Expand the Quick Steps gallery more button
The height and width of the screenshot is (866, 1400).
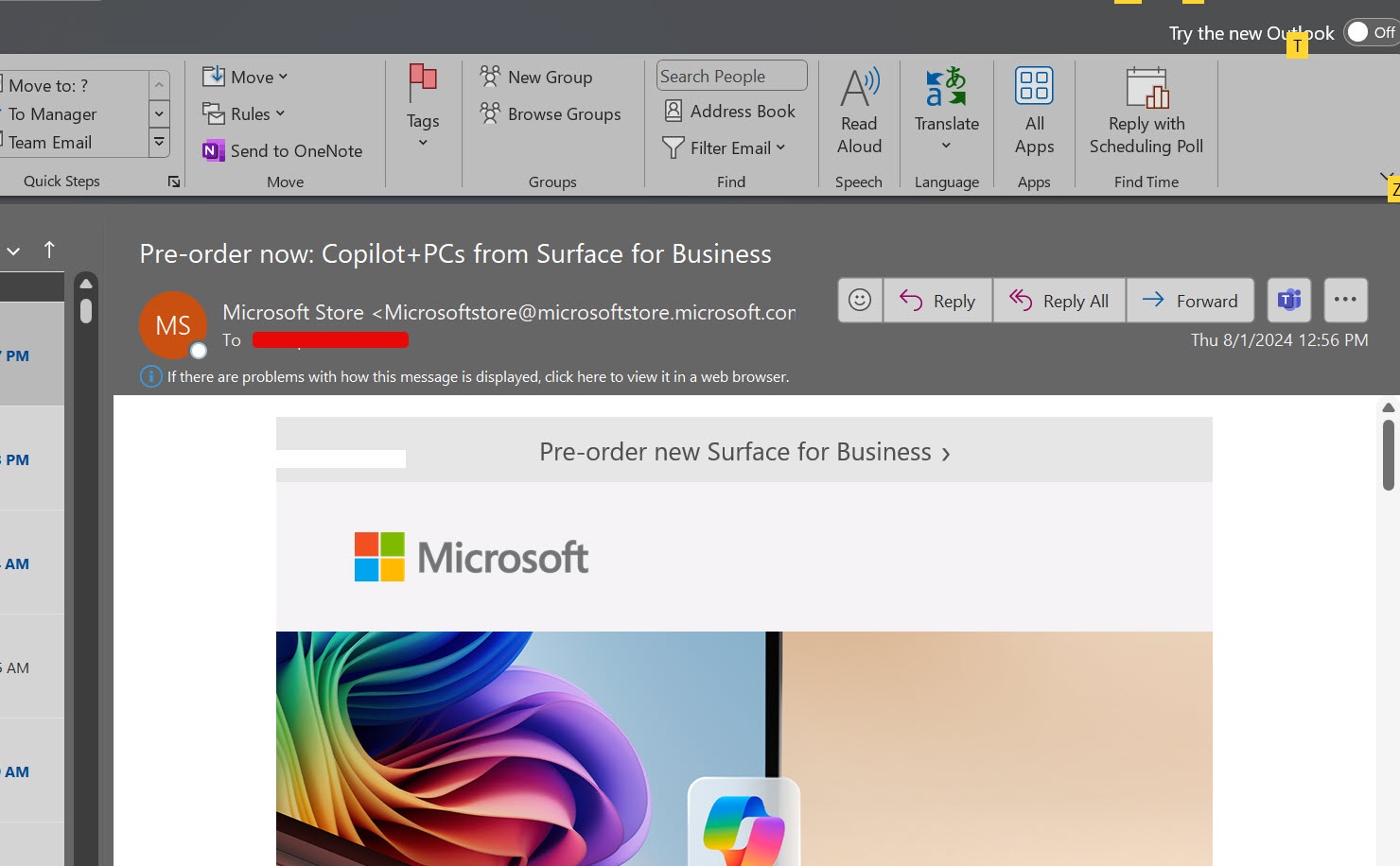pyautogui.click(x=159, y=142)
